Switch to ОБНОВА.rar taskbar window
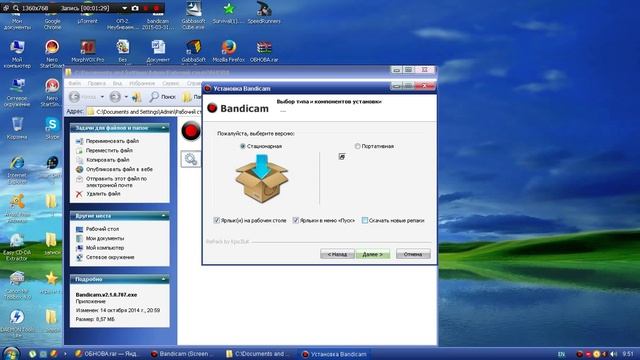The height and width of the screenshot is (360, 640). tap(107, 354)
